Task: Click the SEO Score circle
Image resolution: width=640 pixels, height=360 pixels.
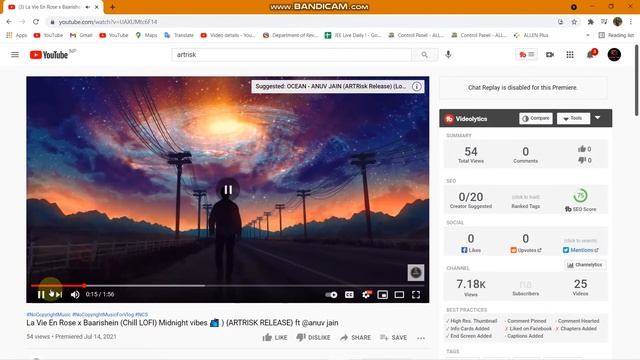Action: pos(580,196)
